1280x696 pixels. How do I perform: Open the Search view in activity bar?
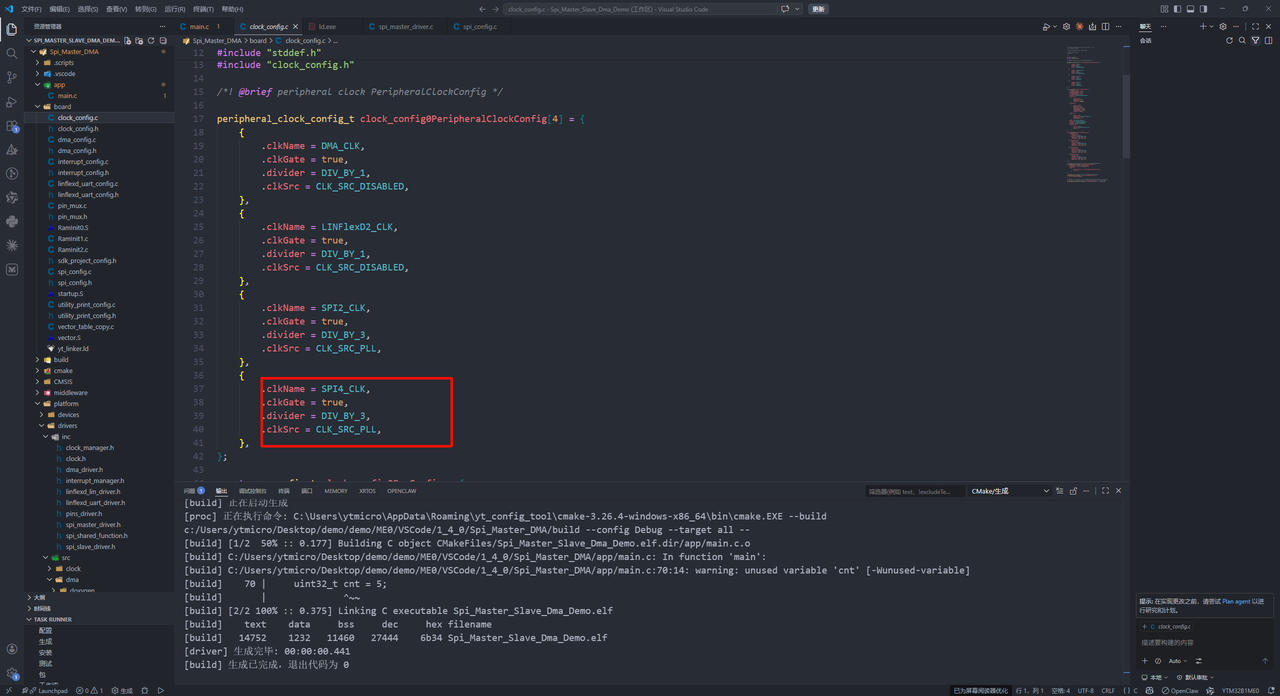point(12,54)
